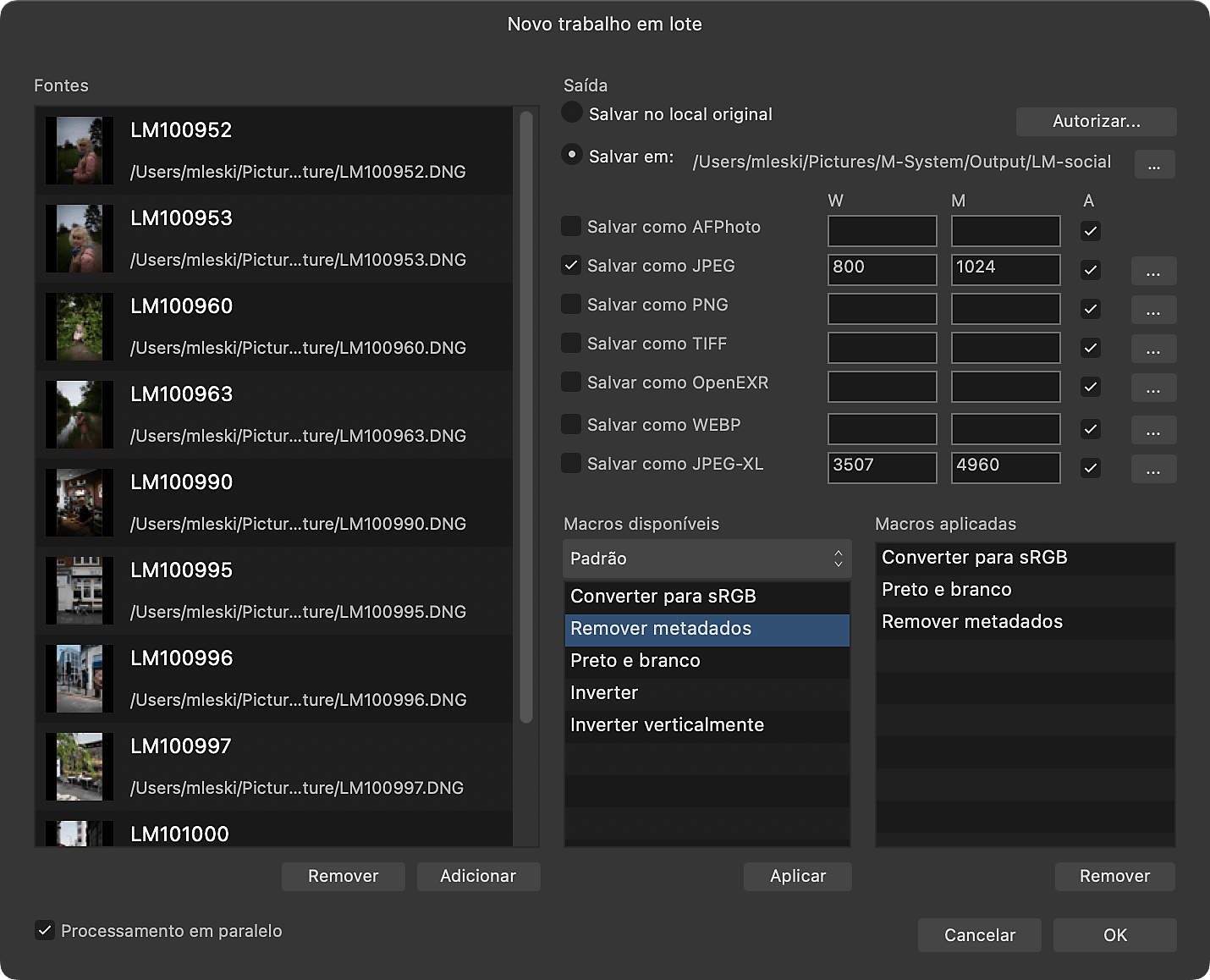1210x980 pixels.
Task: Enable Salvar como JPEG-XL
Action: coord(571,463)
